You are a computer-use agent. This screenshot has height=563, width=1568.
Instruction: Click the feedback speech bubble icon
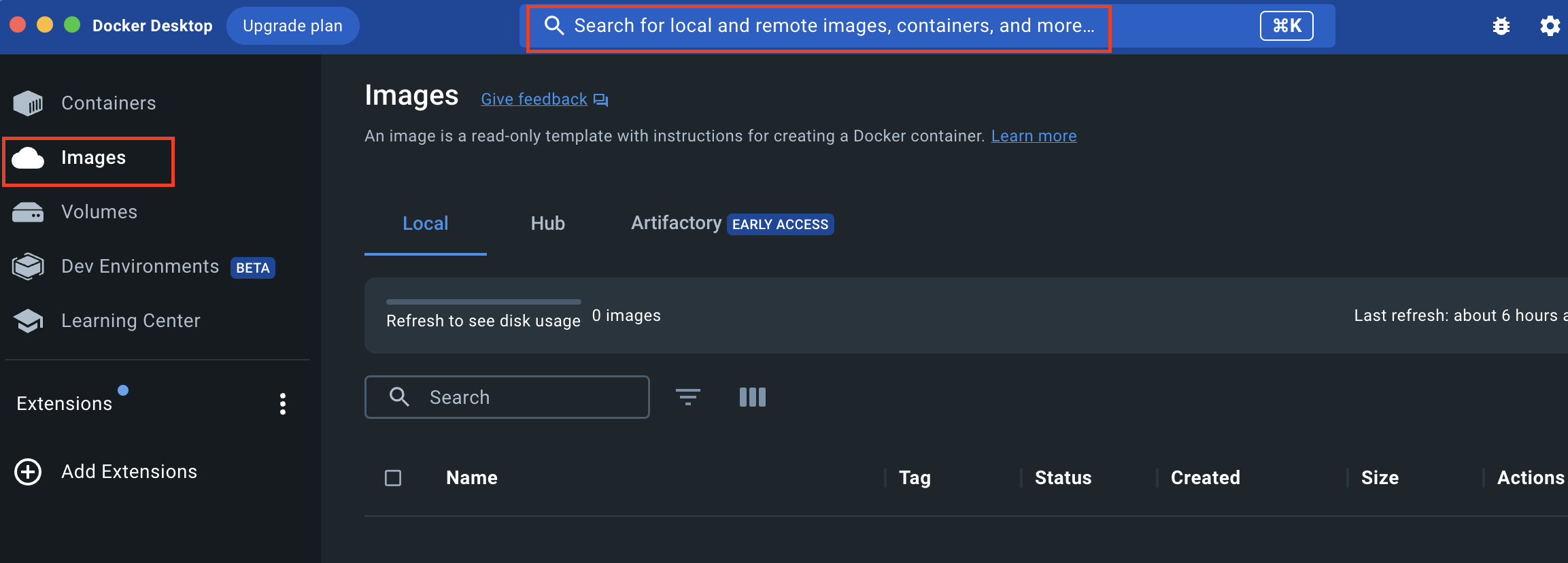601,101
